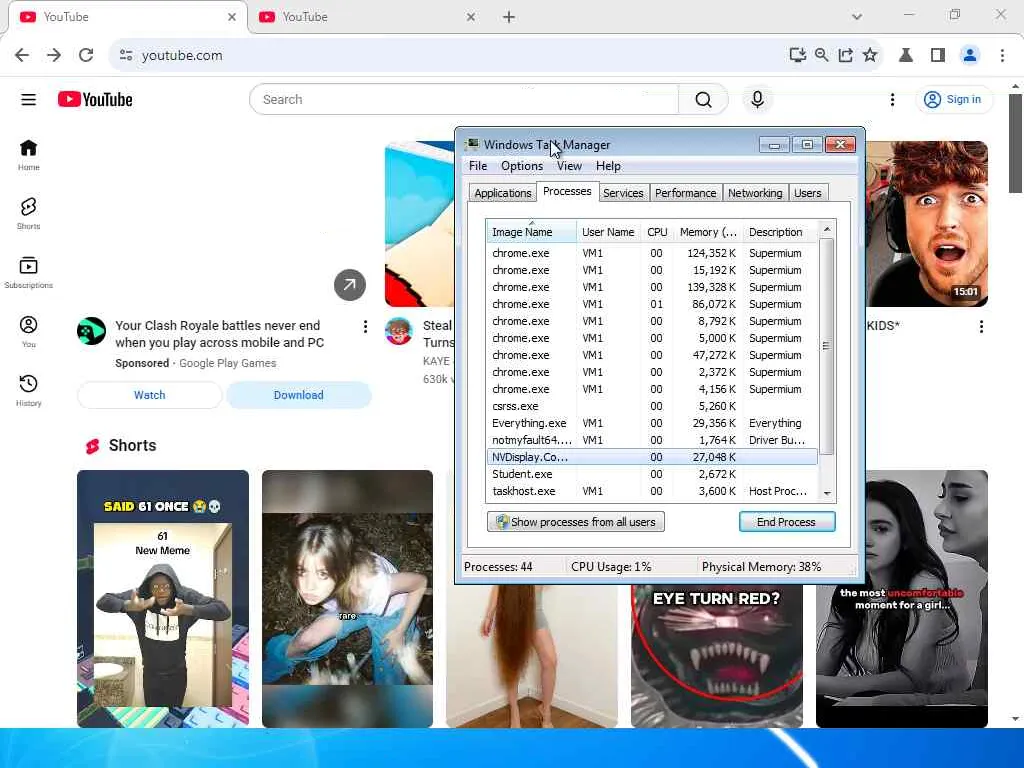Select notmyfault64 process row
This screenshot has height=768, width=1024.
point(652,440)
